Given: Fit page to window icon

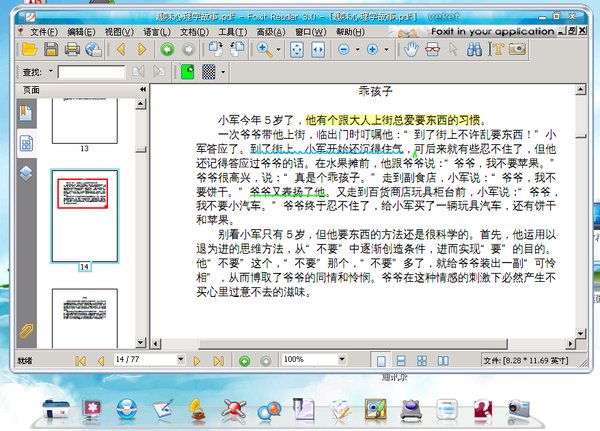Looking at the screenshot, I should click(297, 49).
